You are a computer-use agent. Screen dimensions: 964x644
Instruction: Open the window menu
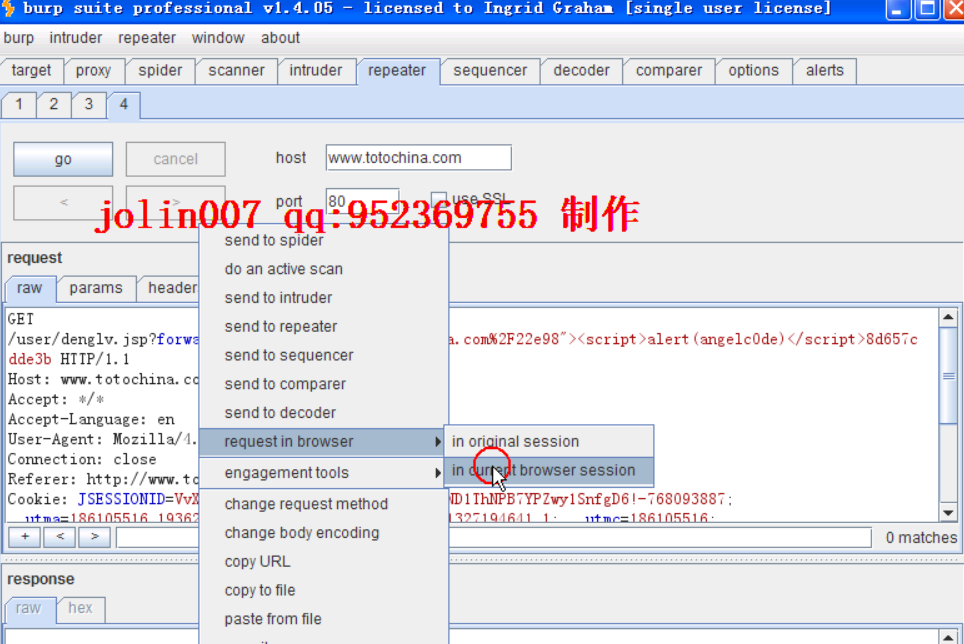pyautogui.click(x=218, y=38)
